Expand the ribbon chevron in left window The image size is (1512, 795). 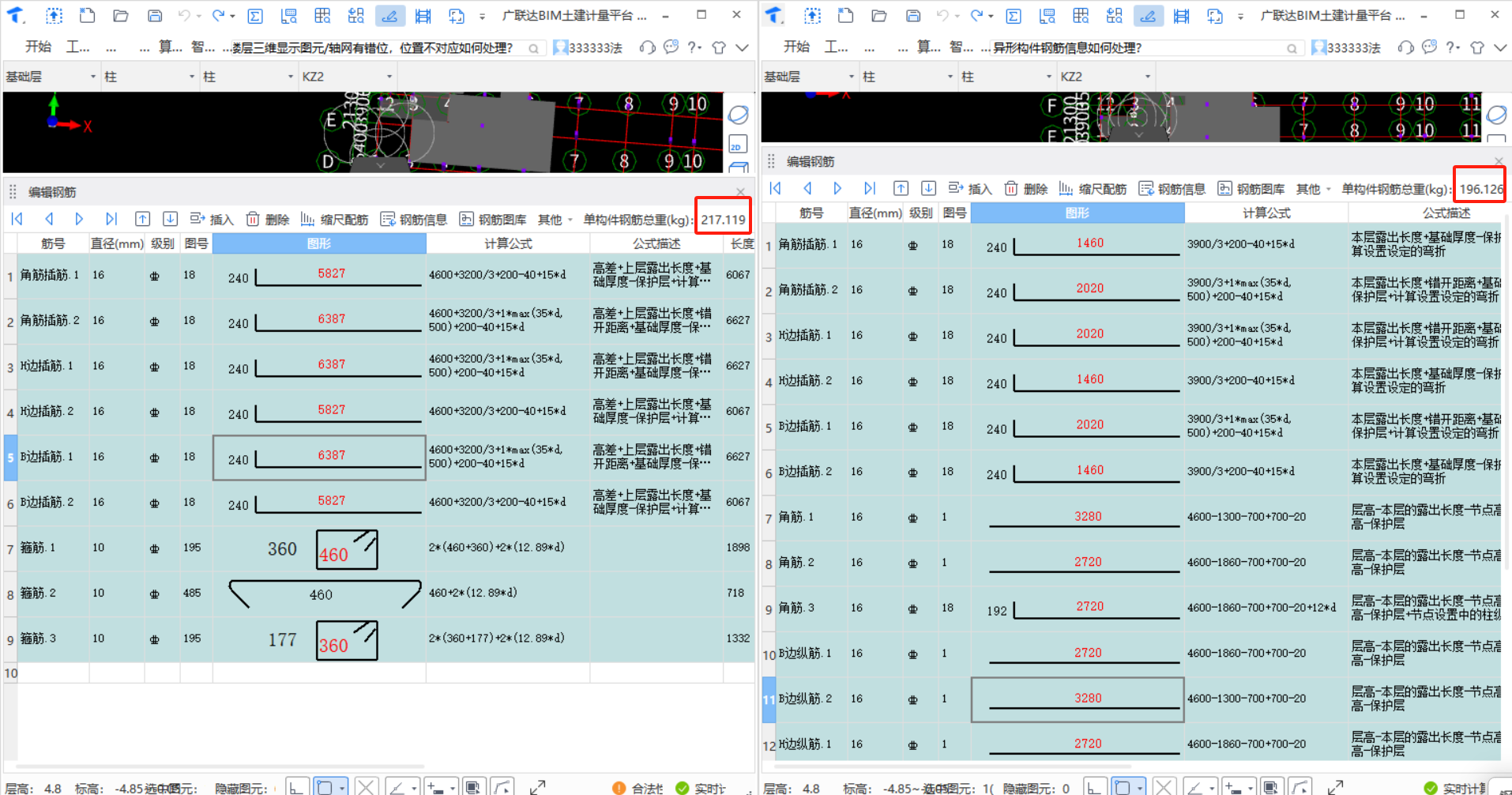click(743, 47)
